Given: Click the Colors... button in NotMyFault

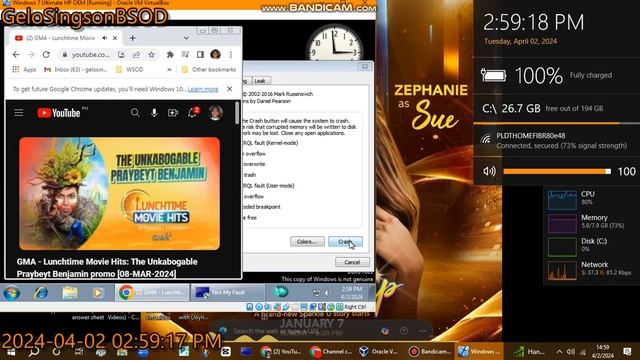Looking at the screenshot, I should click(307, 242).
